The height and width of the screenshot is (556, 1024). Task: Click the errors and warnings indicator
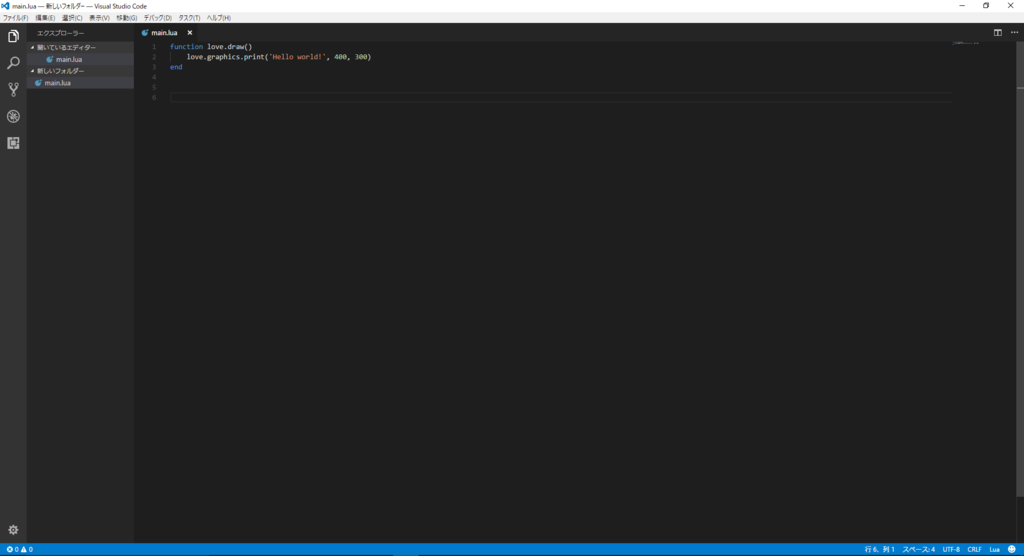[20, 549]
